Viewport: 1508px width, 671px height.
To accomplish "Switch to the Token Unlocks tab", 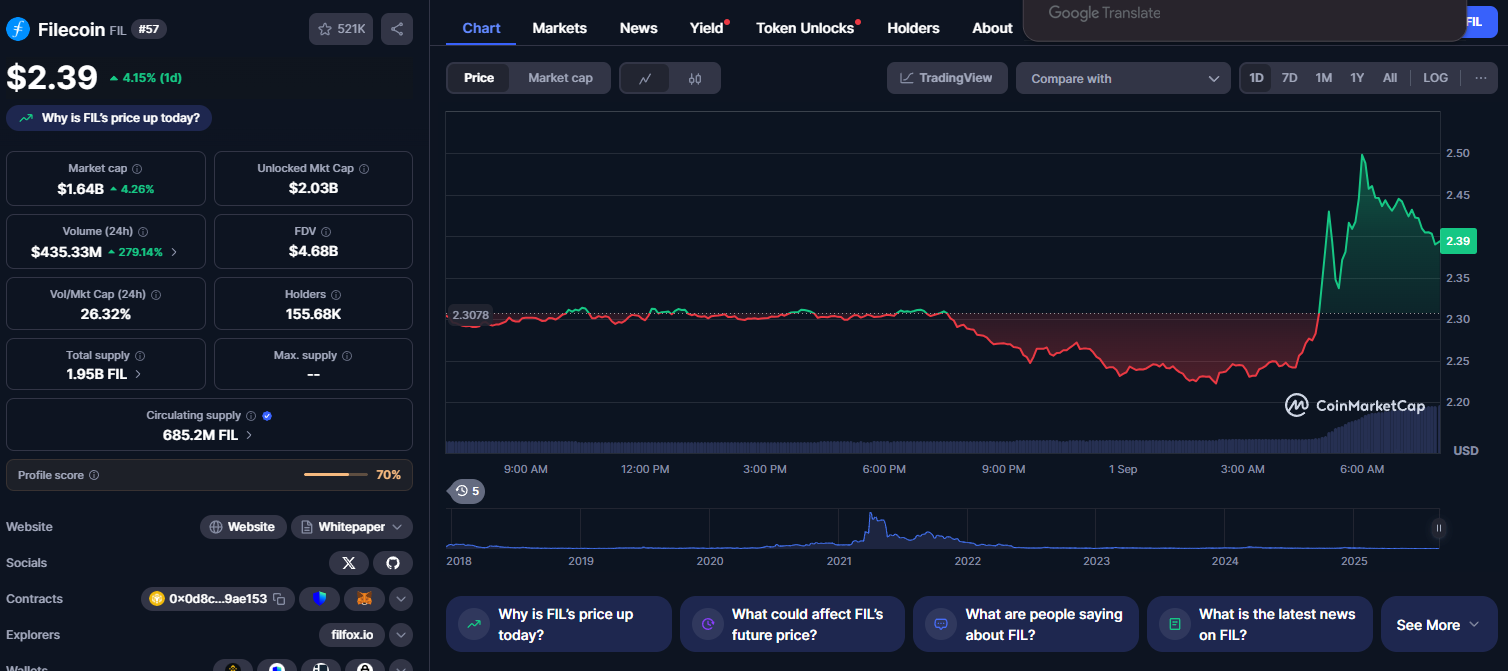I will (x=805, y=28).
